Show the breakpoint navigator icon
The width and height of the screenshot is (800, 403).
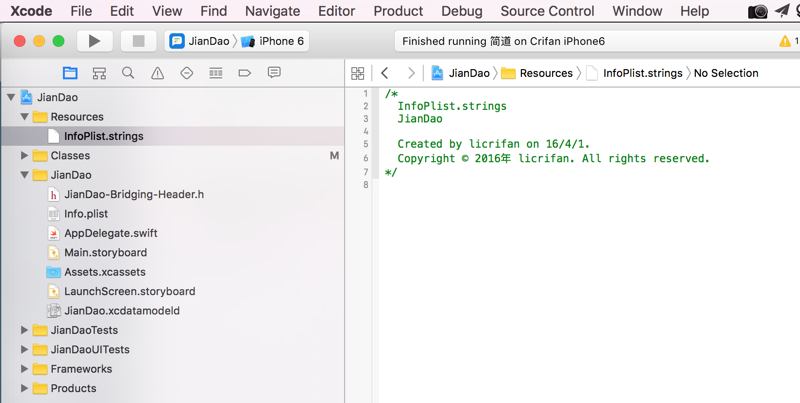[244, 73]
